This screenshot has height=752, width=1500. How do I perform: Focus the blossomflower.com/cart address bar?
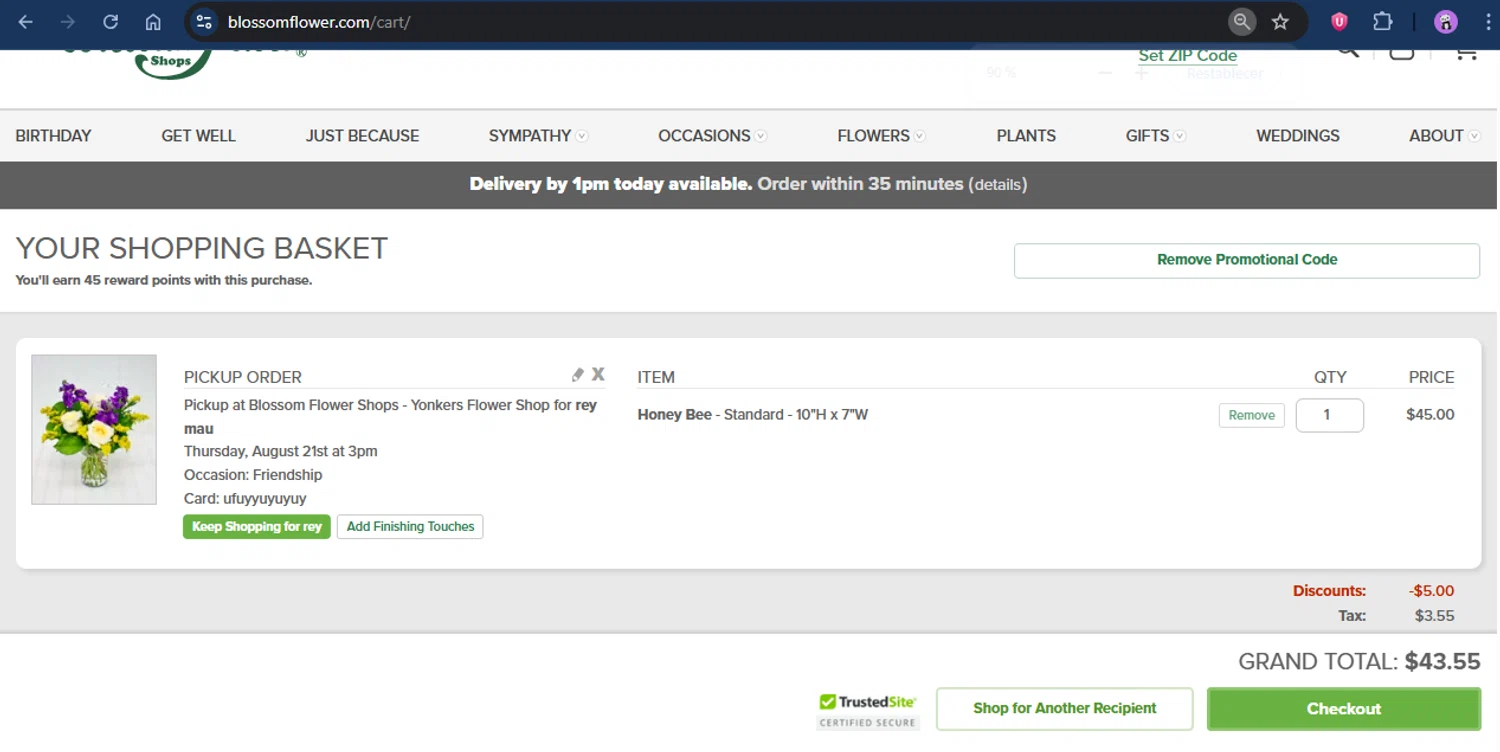pos(700,22)
